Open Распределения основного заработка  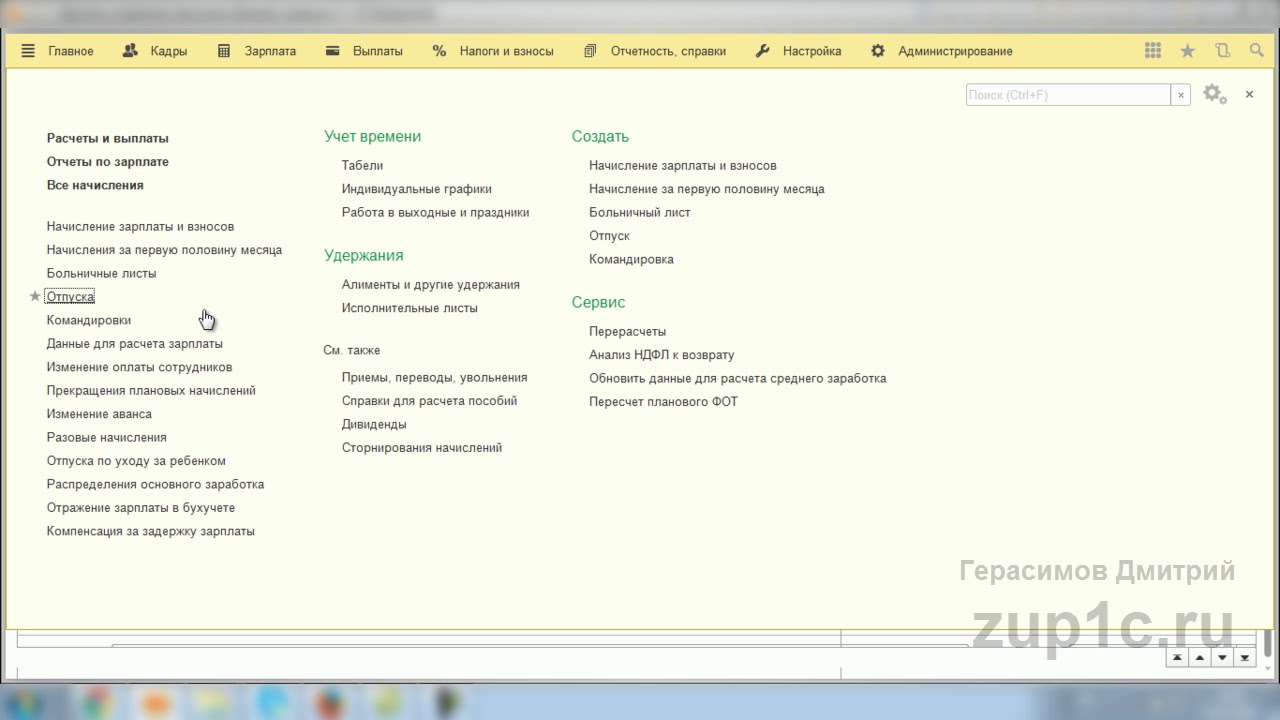coord(155,484)
